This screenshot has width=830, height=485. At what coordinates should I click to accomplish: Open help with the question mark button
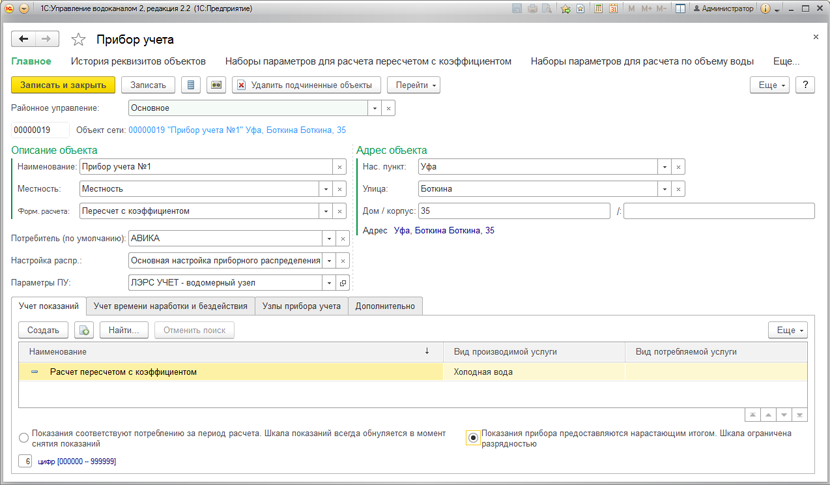805,85
